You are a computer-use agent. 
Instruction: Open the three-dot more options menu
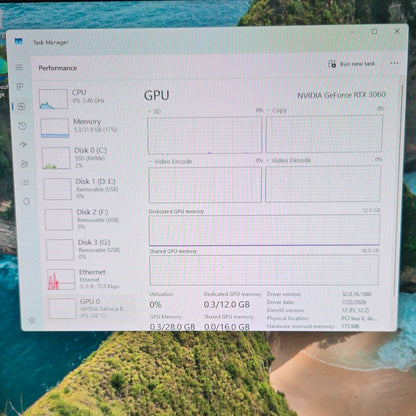[394, 63]
